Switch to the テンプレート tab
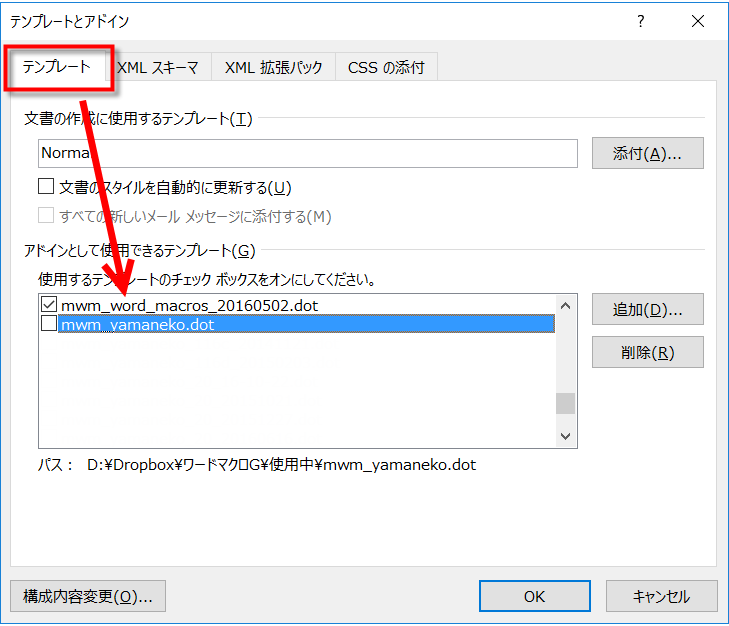 pos(57,67)
